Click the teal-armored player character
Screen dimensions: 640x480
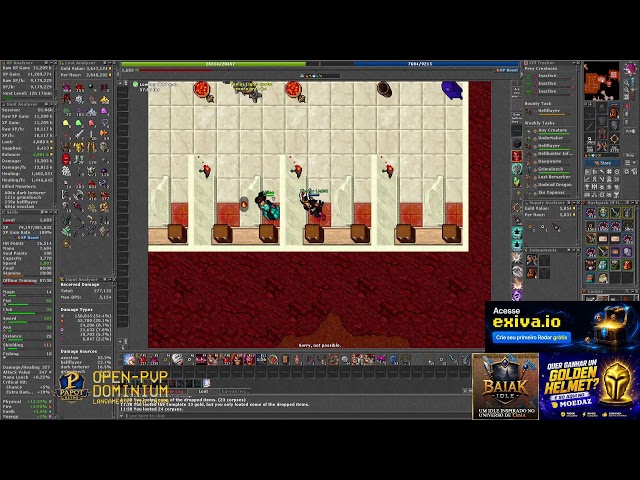point(268,206)
